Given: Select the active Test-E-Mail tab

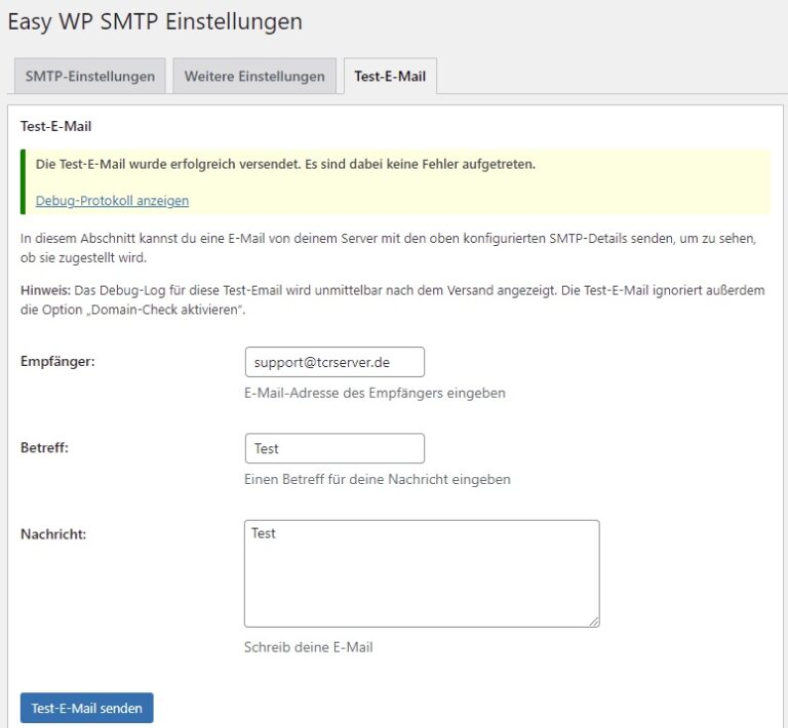Looking at the screenshot, I should coord(389,77).
